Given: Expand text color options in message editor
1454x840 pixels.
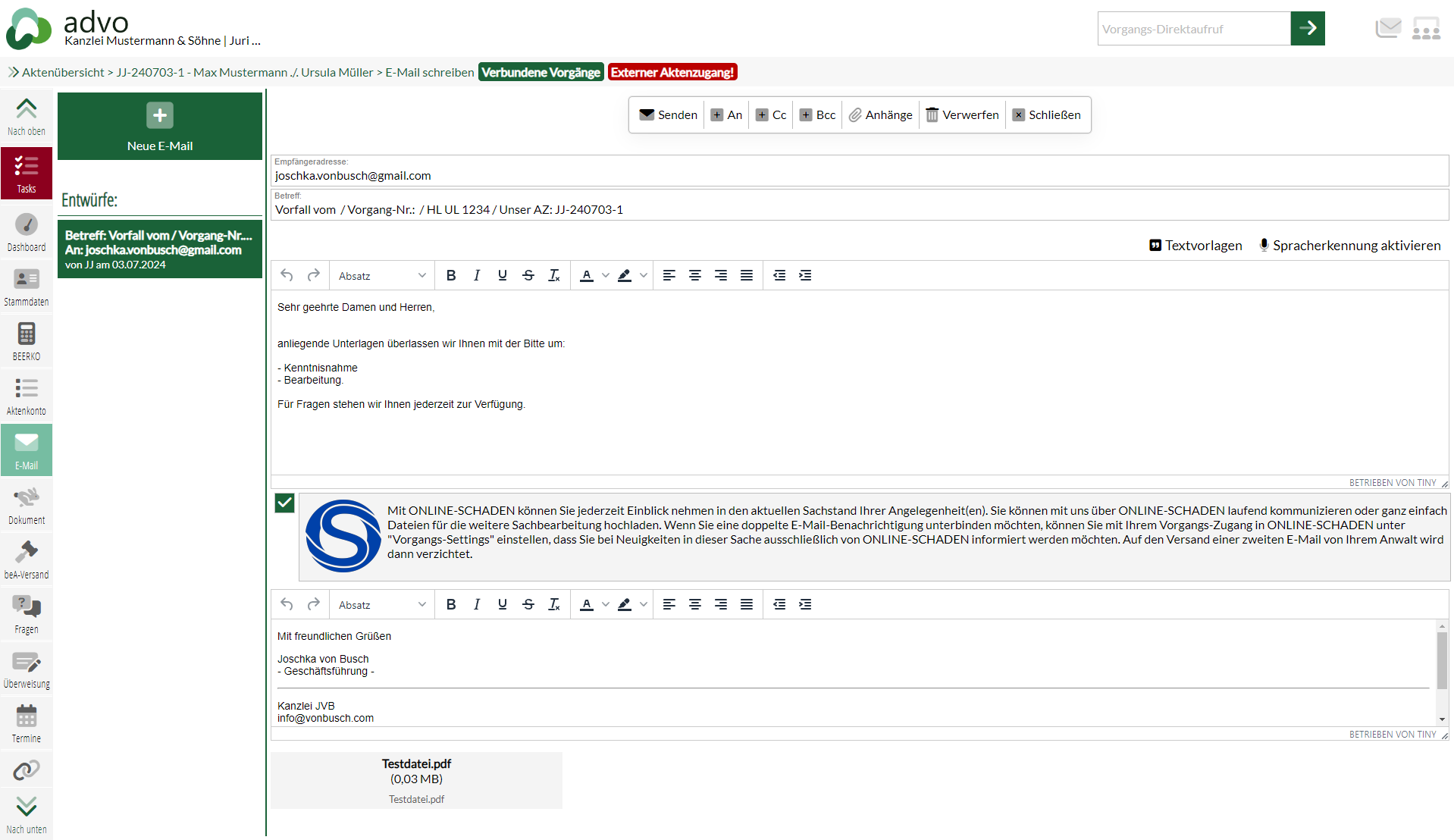Looking at the screenshot, I should tap(605, 275).
